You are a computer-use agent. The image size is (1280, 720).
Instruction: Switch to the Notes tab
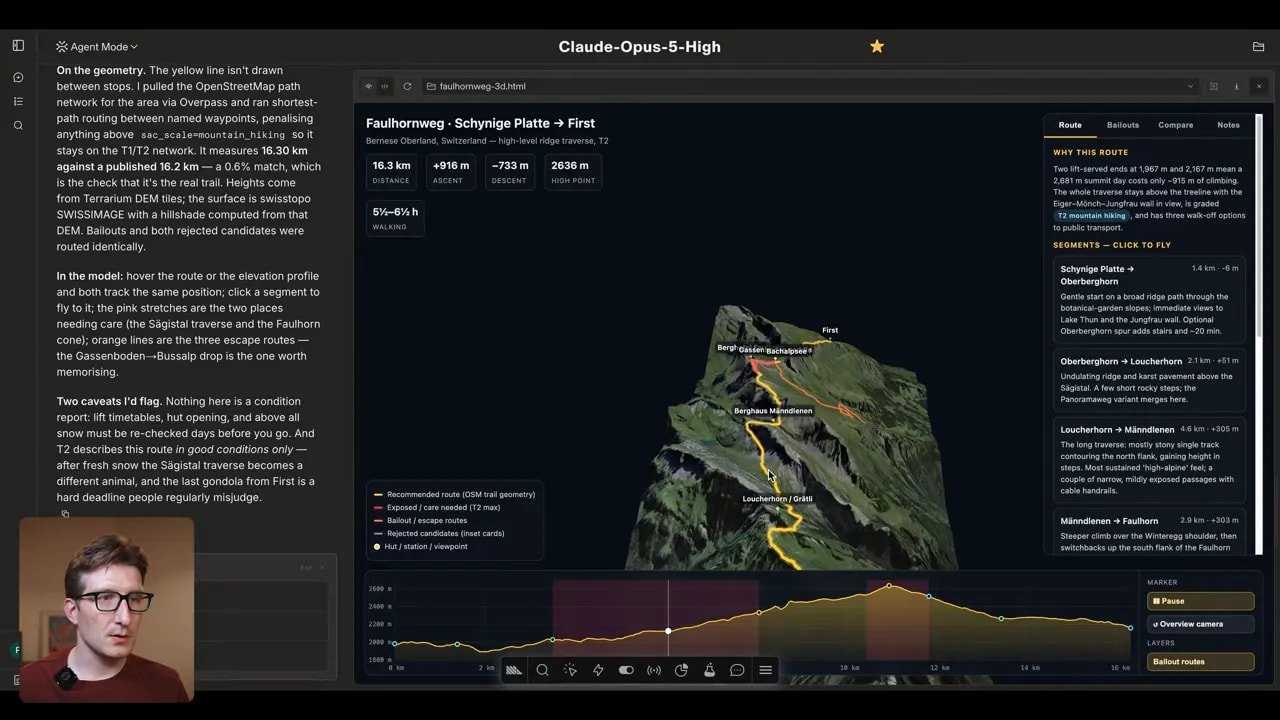pos(1228,125)
